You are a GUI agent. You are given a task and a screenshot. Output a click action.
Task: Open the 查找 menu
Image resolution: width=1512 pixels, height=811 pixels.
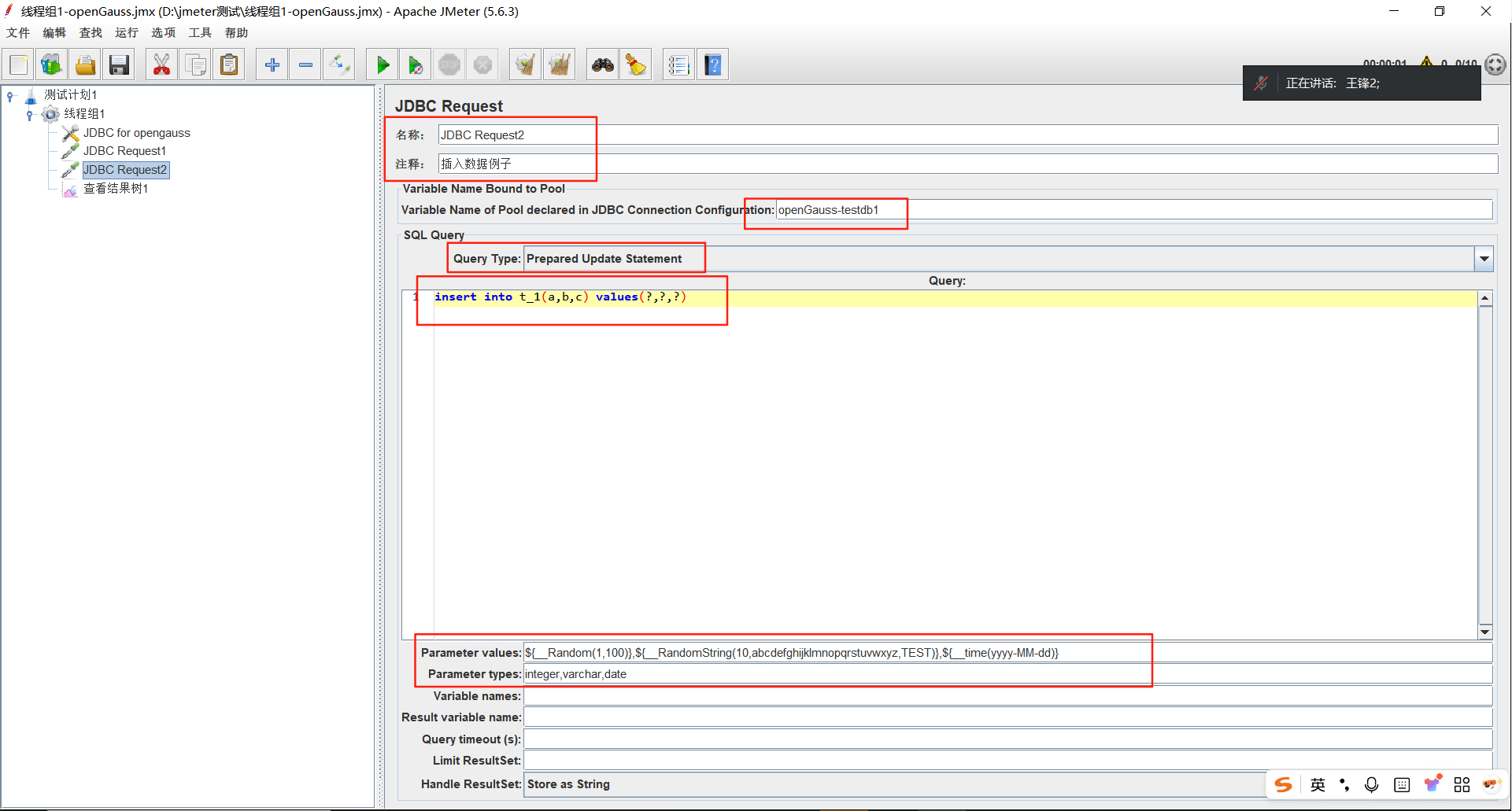91,33
